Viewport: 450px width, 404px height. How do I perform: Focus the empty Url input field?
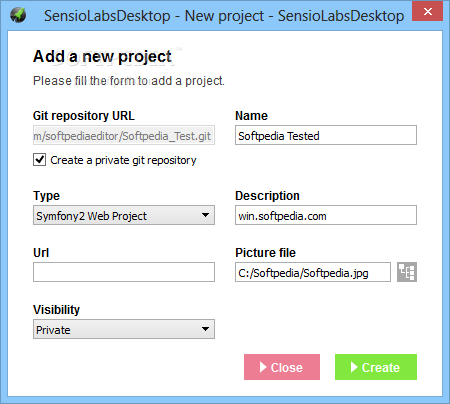[124, 272]
